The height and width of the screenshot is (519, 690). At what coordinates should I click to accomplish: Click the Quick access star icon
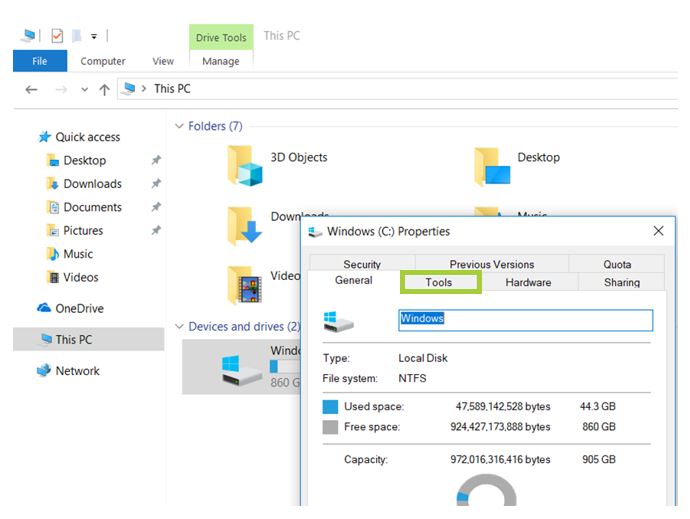coord(44,137)
